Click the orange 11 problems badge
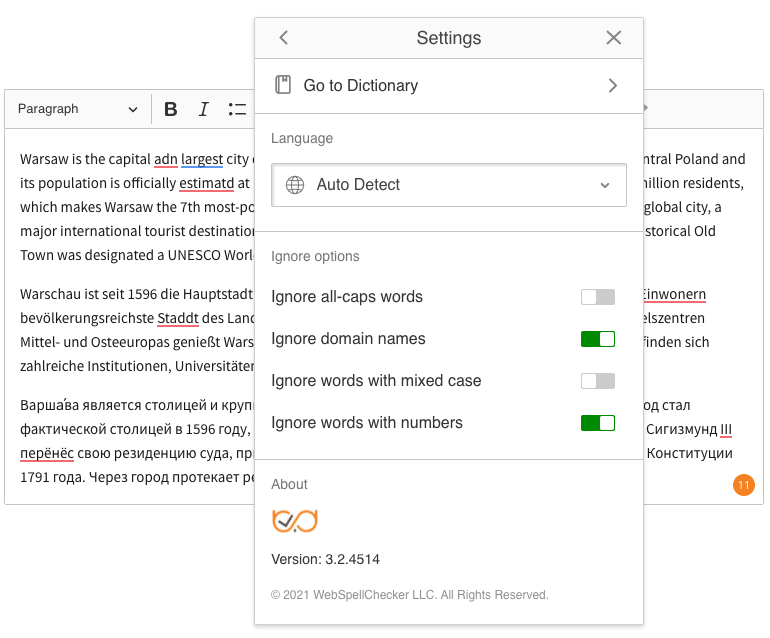 [743, 485]
